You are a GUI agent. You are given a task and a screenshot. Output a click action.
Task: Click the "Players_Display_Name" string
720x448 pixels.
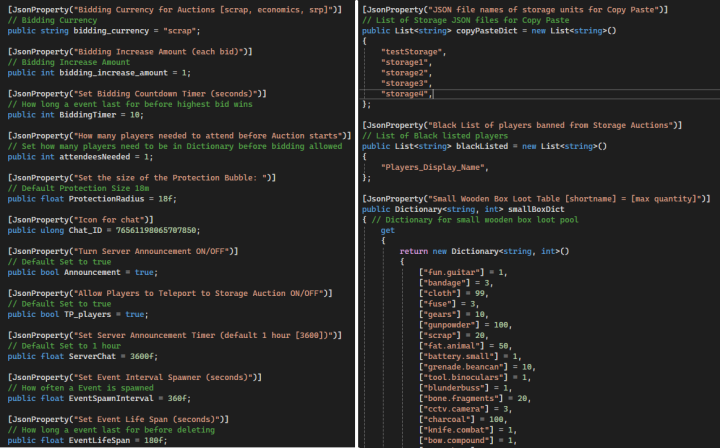(x=427, y=166)
